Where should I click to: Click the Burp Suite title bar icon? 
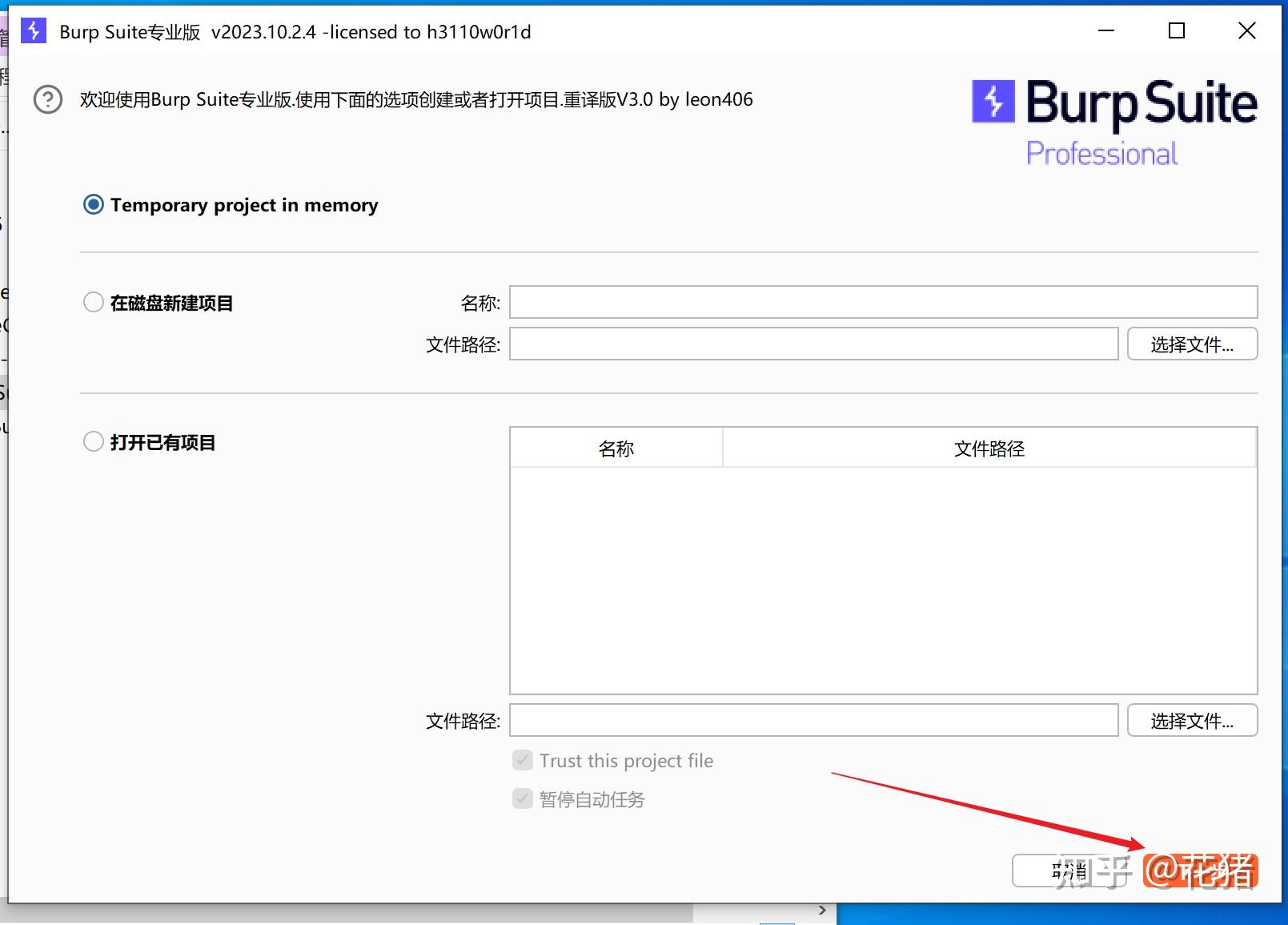34,31
